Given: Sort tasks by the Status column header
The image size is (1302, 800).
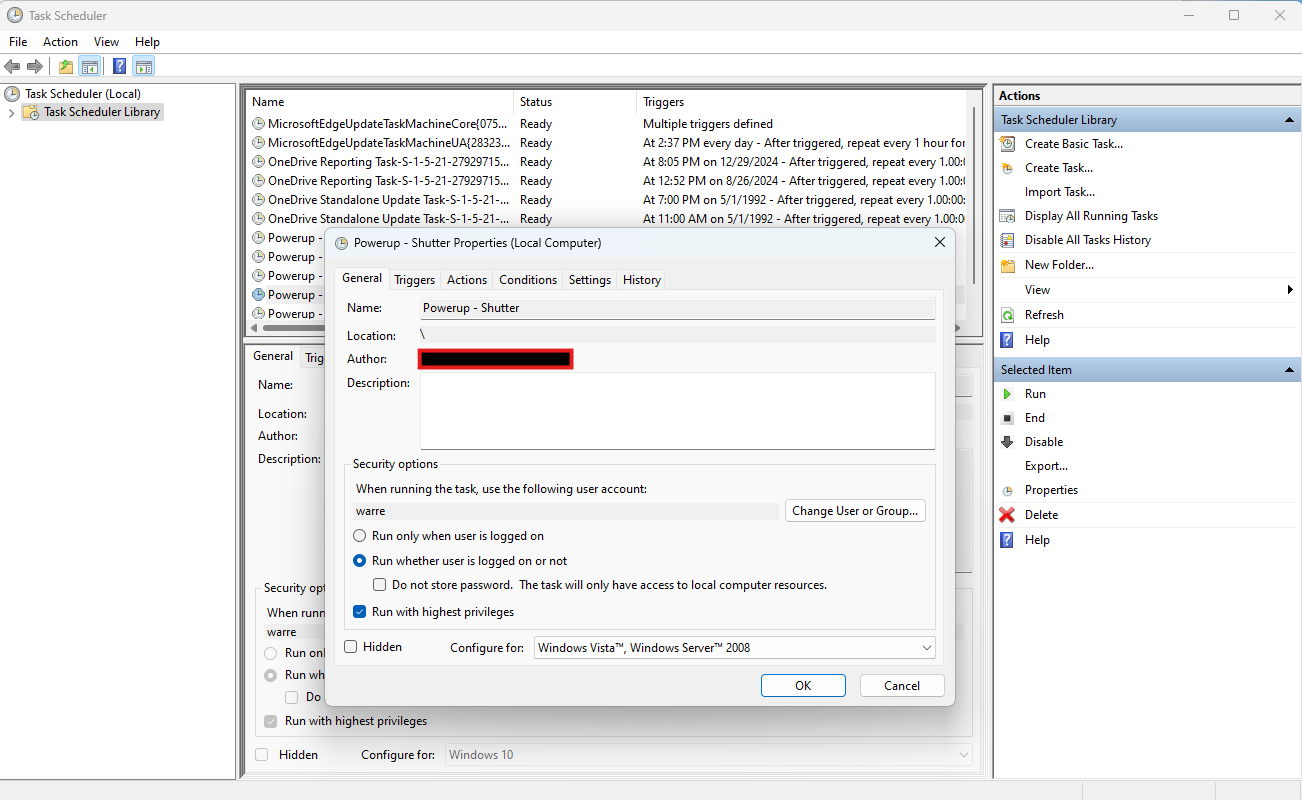Looking at the screenshot, I should [x=574, y=102].
